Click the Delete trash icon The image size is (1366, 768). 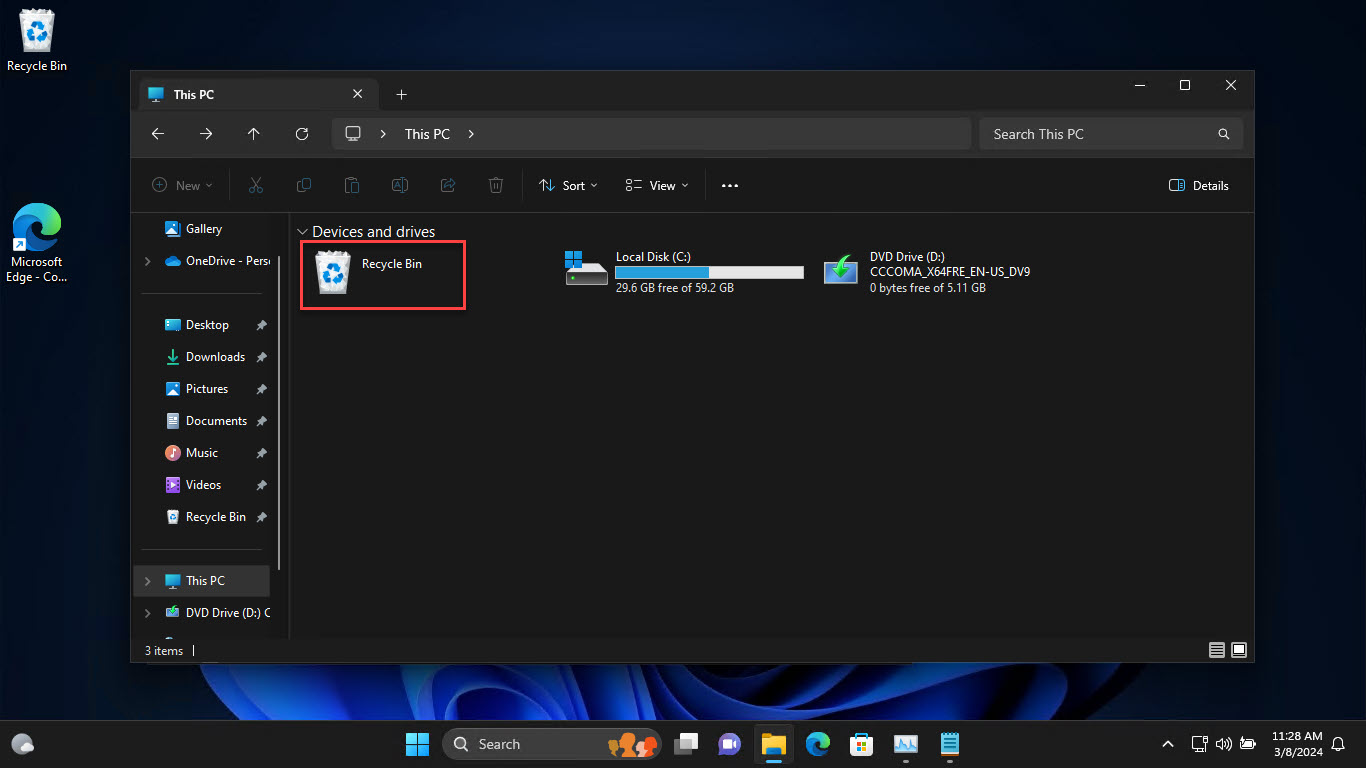click(x=495, y=185)
